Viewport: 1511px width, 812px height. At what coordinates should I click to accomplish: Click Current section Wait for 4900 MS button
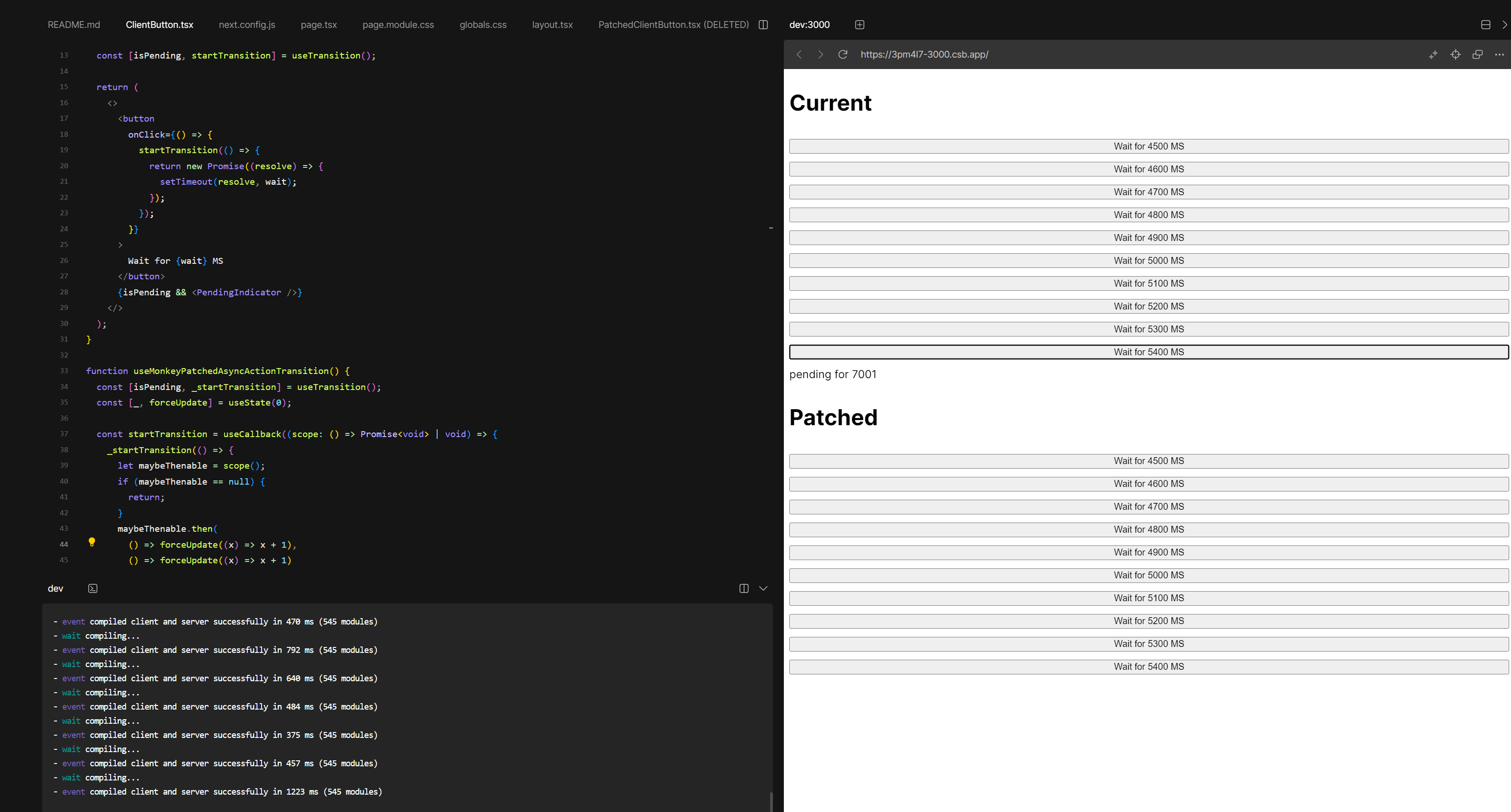click(x=1148, y=237)
